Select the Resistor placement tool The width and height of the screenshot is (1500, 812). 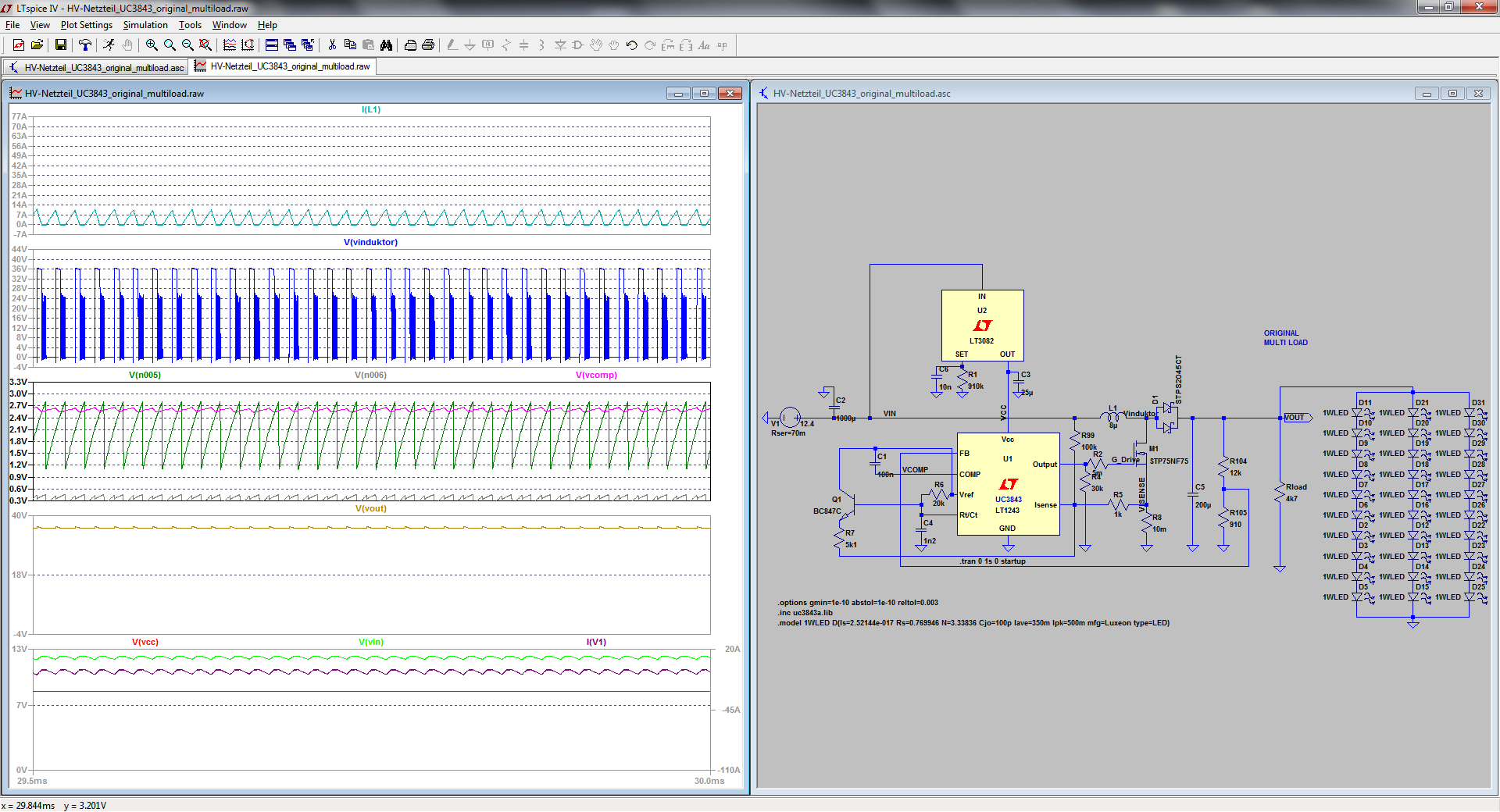click(x=506, y=45)
